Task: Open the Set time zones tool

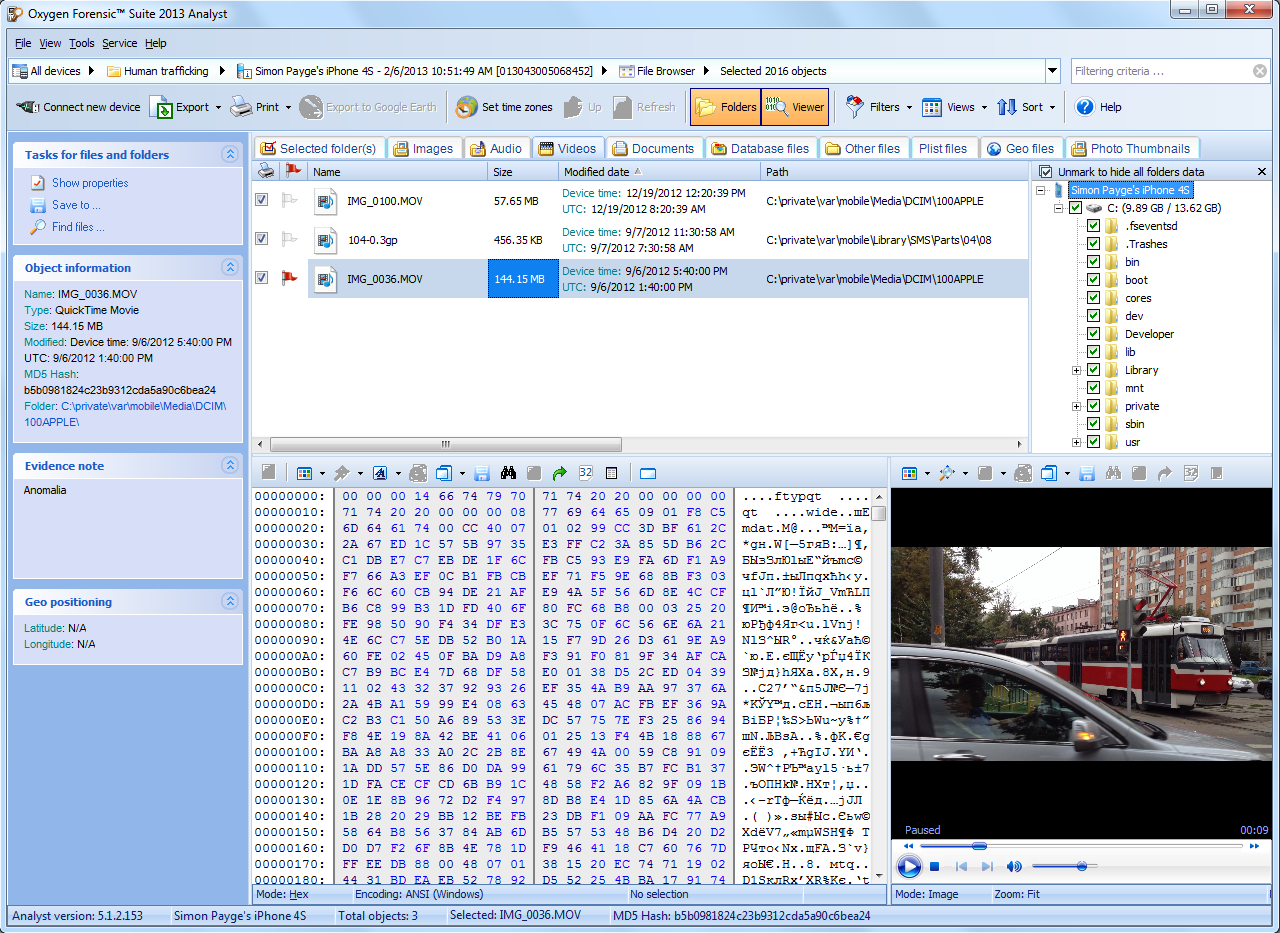Action: (504, 107)
